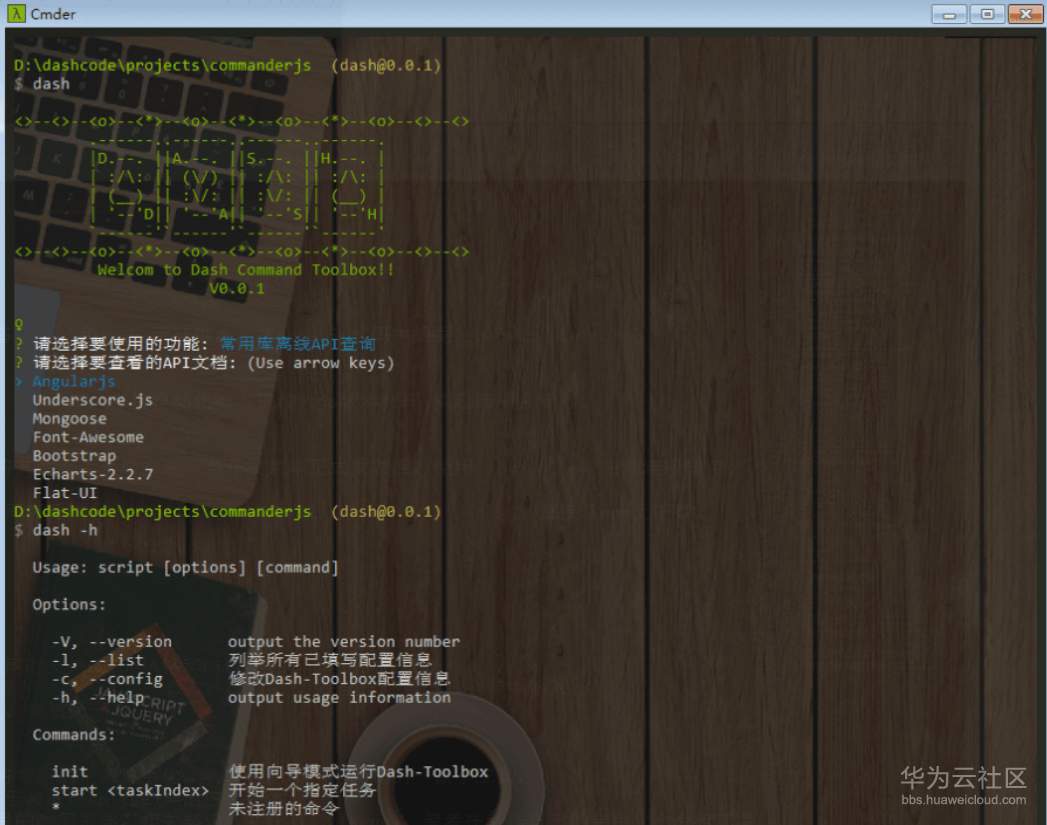Screen dimensions: 1047x825
Task: Click the 常用库离线API查询 selected answer text
Action: point(298,344)
